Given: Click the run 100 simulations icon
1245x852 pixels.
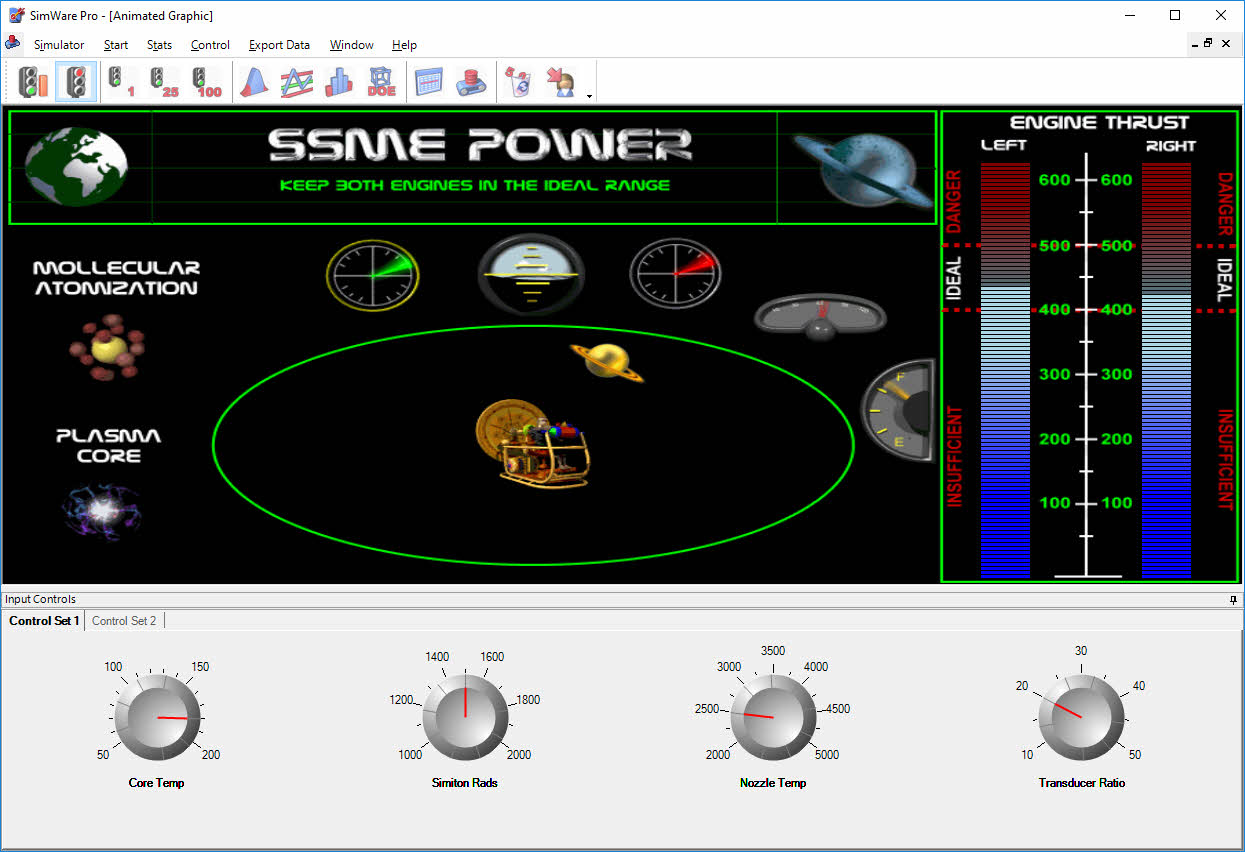Looking at the screenshot, I should (204, 81).
